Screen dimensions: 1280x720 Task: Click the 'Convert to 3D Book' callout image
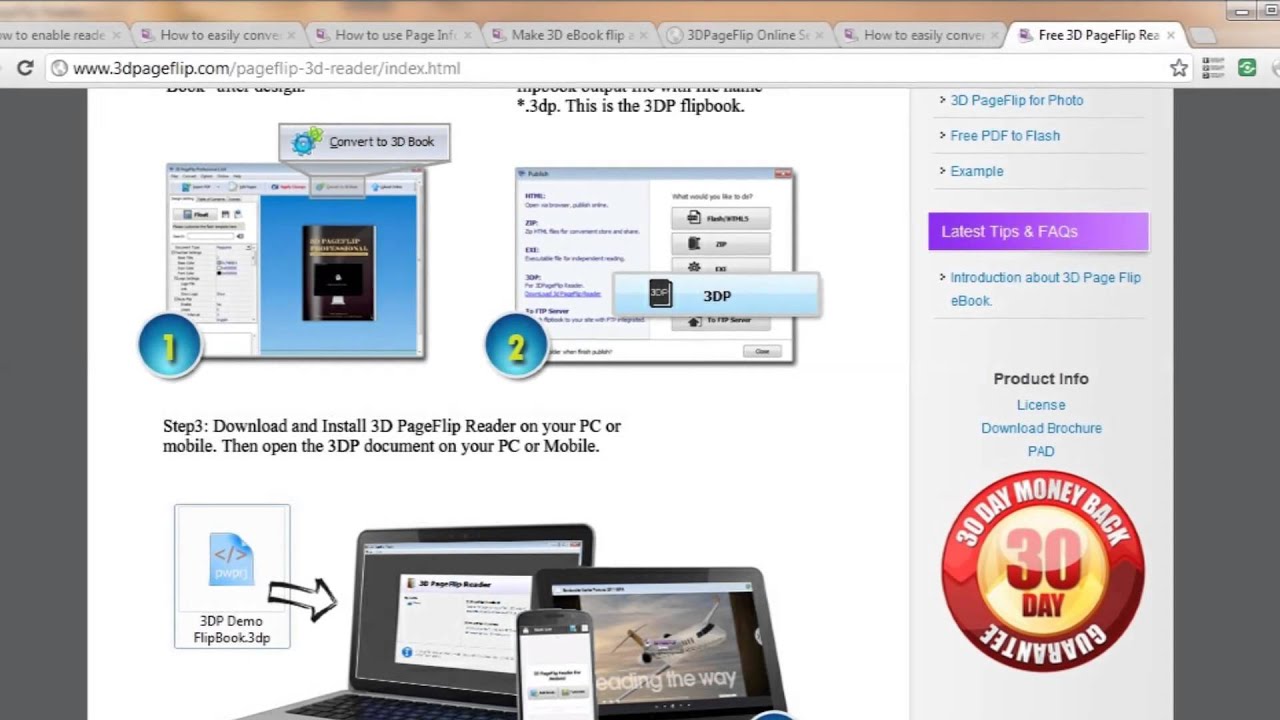tap(365, 142)
